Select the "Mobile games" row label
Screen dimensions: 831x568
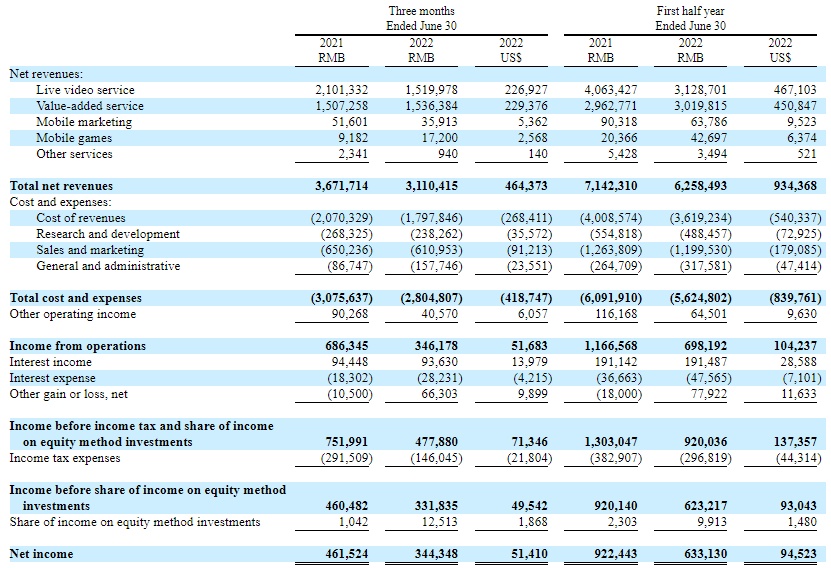pos(73,138)
